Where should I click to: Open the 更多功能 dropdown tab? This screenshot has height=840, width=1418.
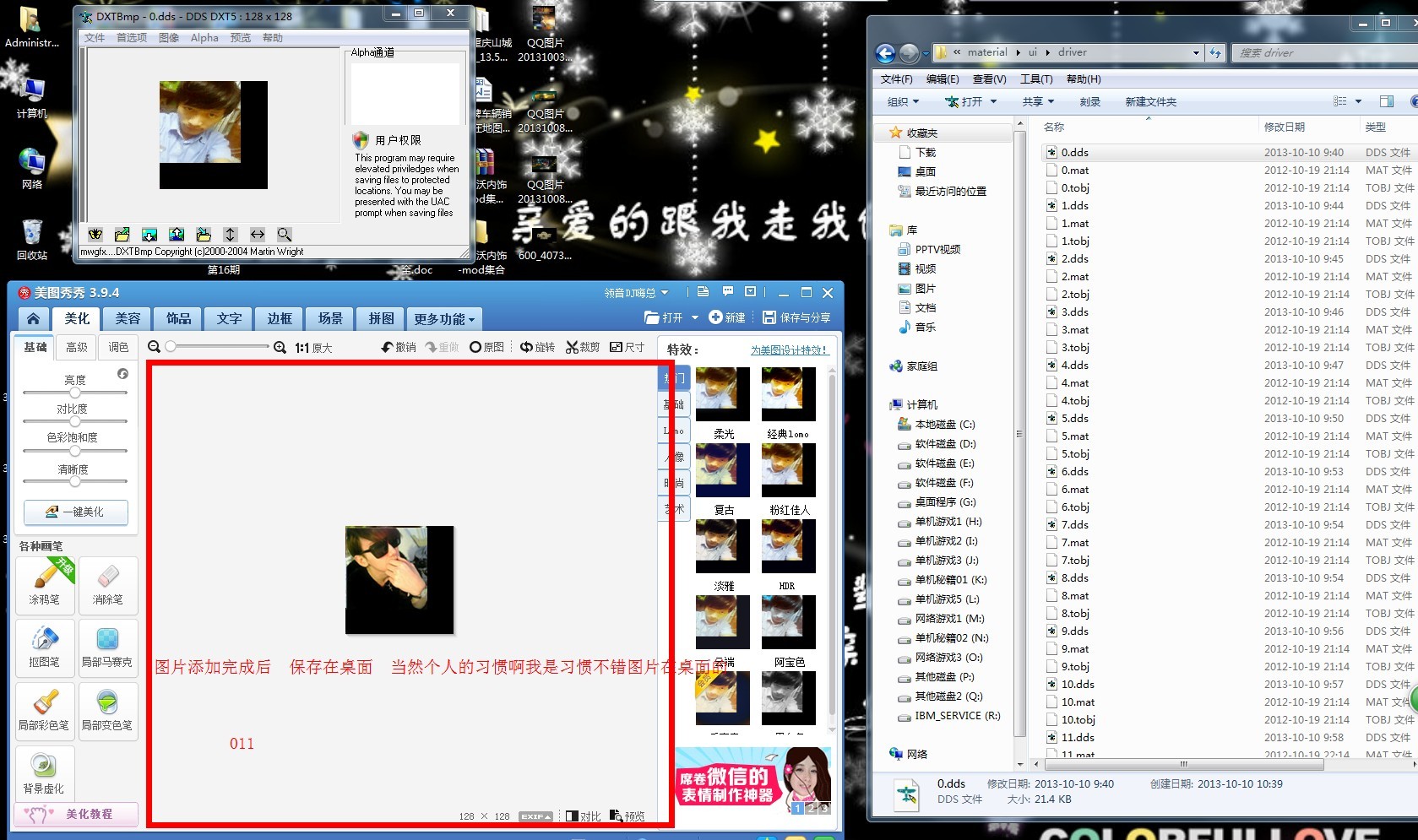[x=443, y=318]
